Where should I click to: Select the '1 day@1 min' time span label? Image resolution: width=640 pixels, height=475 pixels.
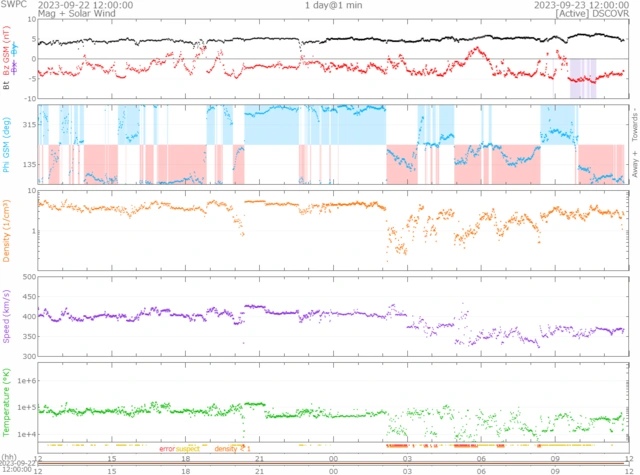coord(334,5)
